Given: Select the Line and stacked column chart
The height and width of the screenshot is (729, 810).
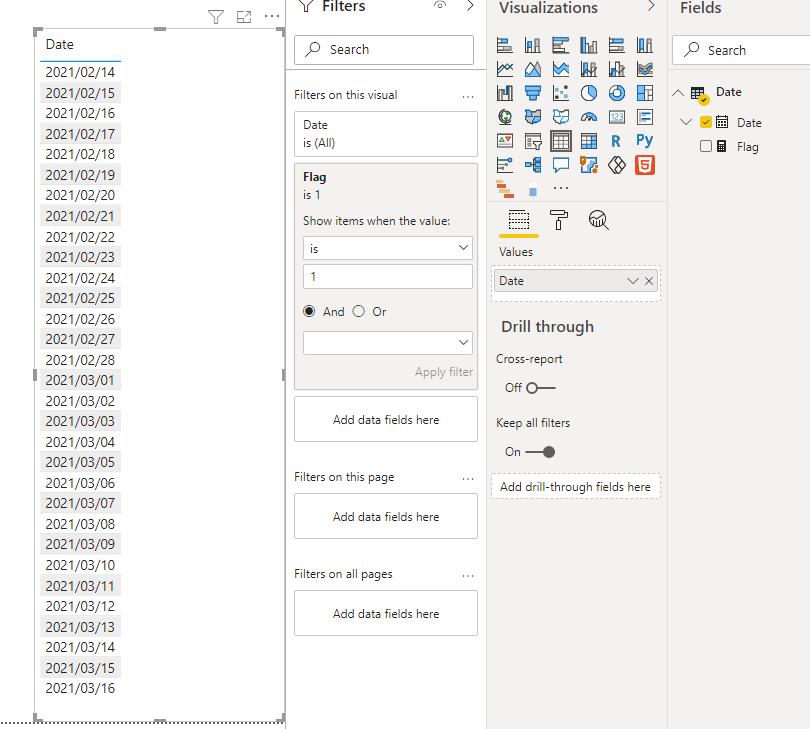Looking at the screenshot, I should [588, 69].
